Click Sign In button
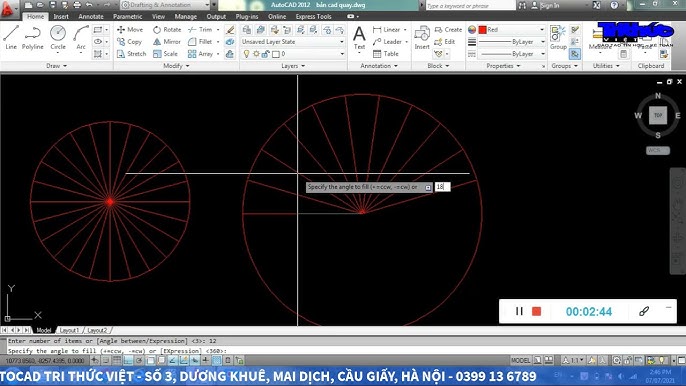The width and height of the screenshot is (686, 386). click(545, 5)
